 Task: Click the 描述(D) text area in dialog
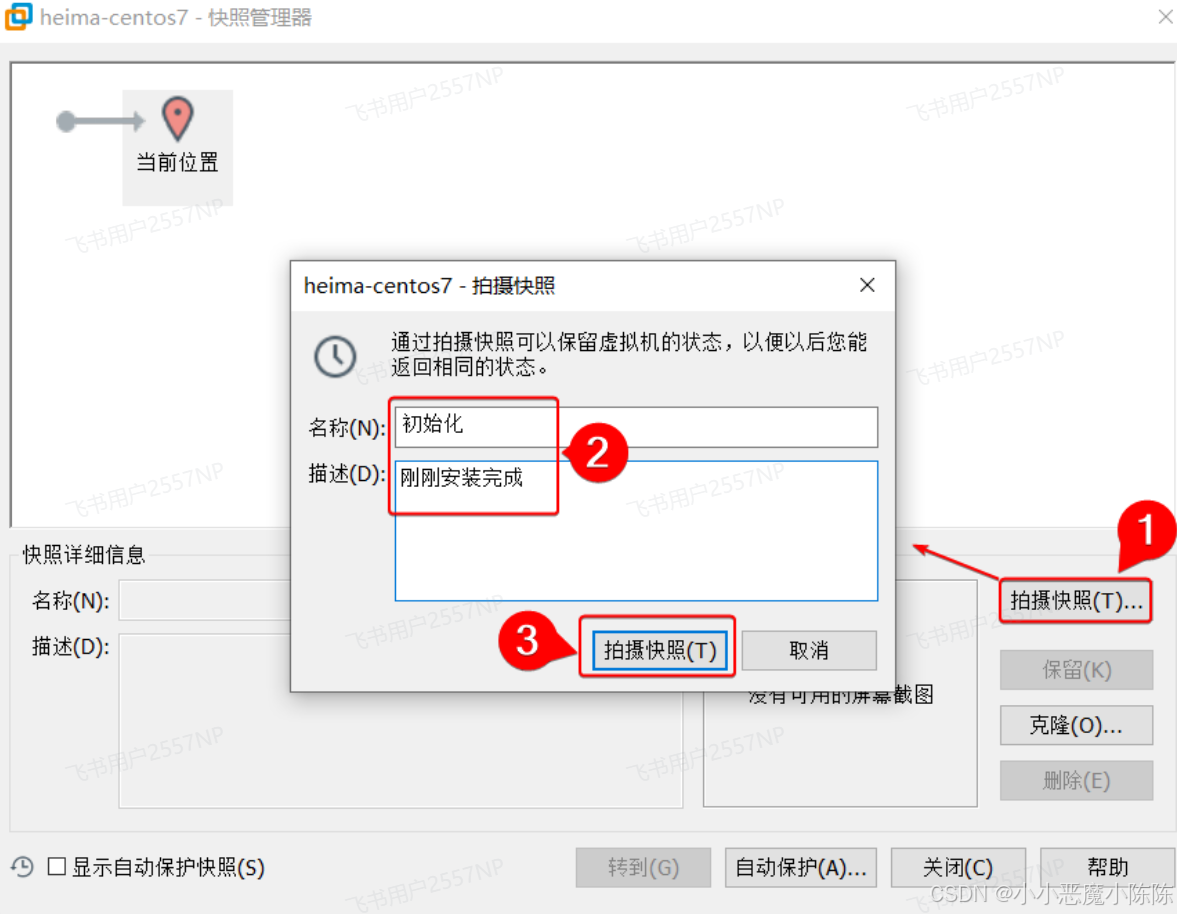[x=636, y=531]
